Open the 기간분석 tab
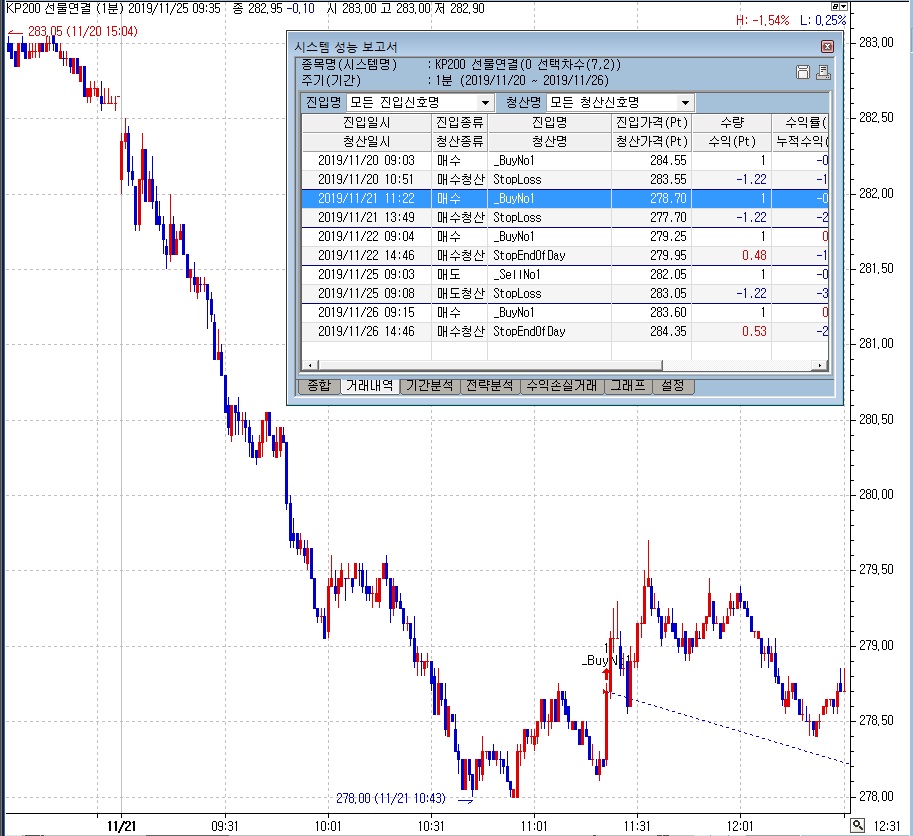This screenshot has height=836, width=913. (x=428, y=386)
